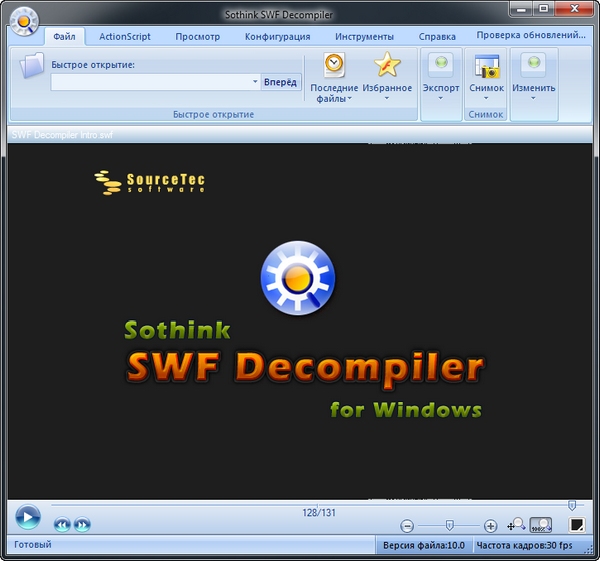Viewport: 600px width, 561px height.
Task: Step forward one frame
Action: tap(82, 524)
